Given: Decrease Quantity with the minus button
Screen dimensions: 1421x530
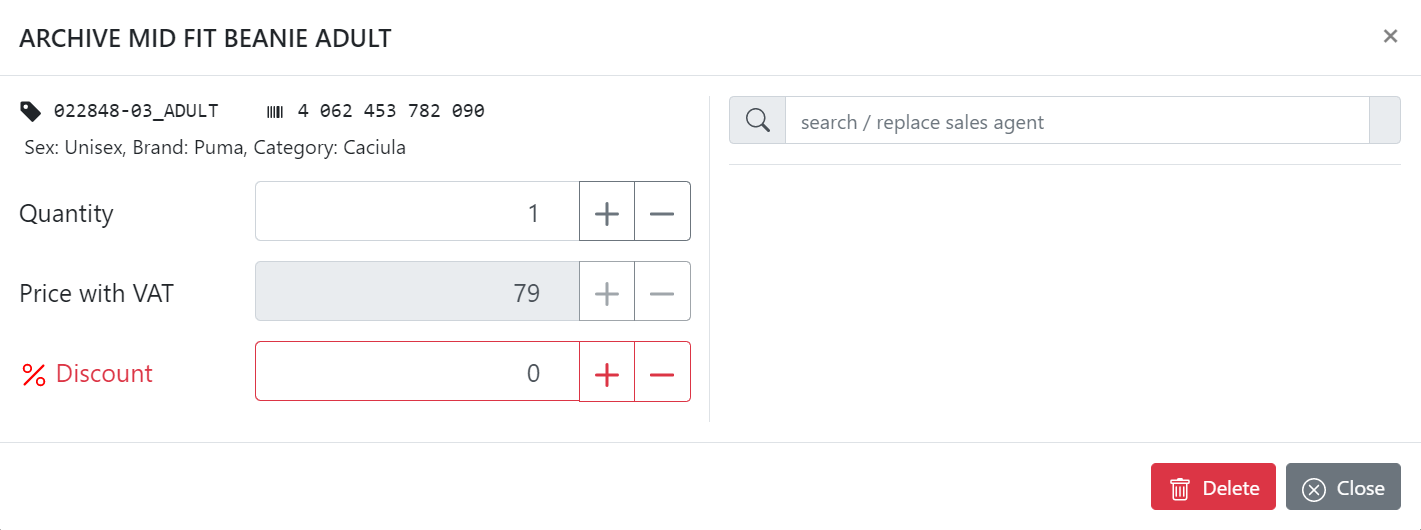Looking at the screenshot, I should pyautogui.click(x=663, y=211).
